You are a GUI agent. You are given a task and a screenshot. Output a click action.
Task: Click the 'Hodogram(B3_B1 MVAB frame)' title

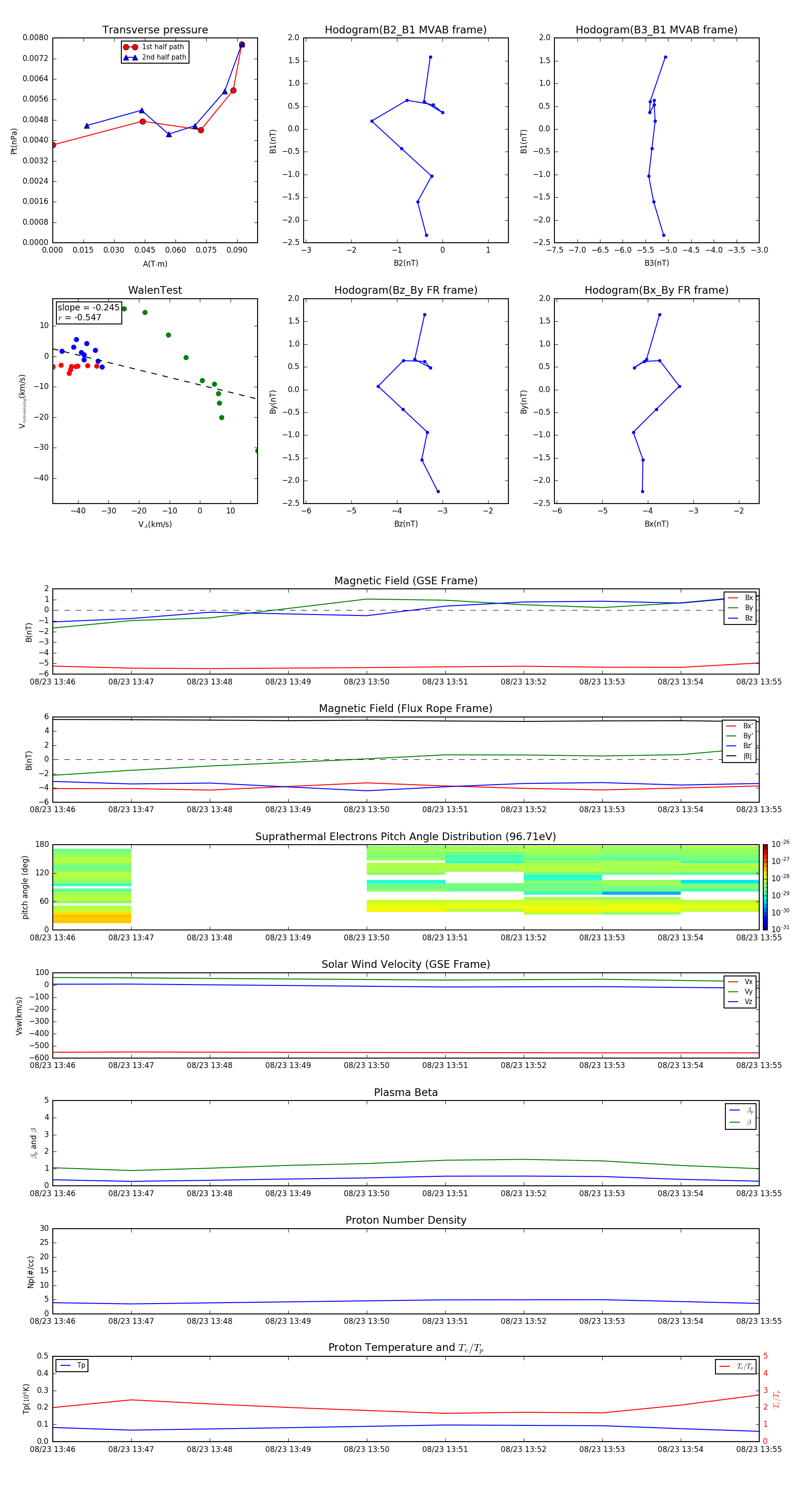pyautogui.click(x=656, y=30)
